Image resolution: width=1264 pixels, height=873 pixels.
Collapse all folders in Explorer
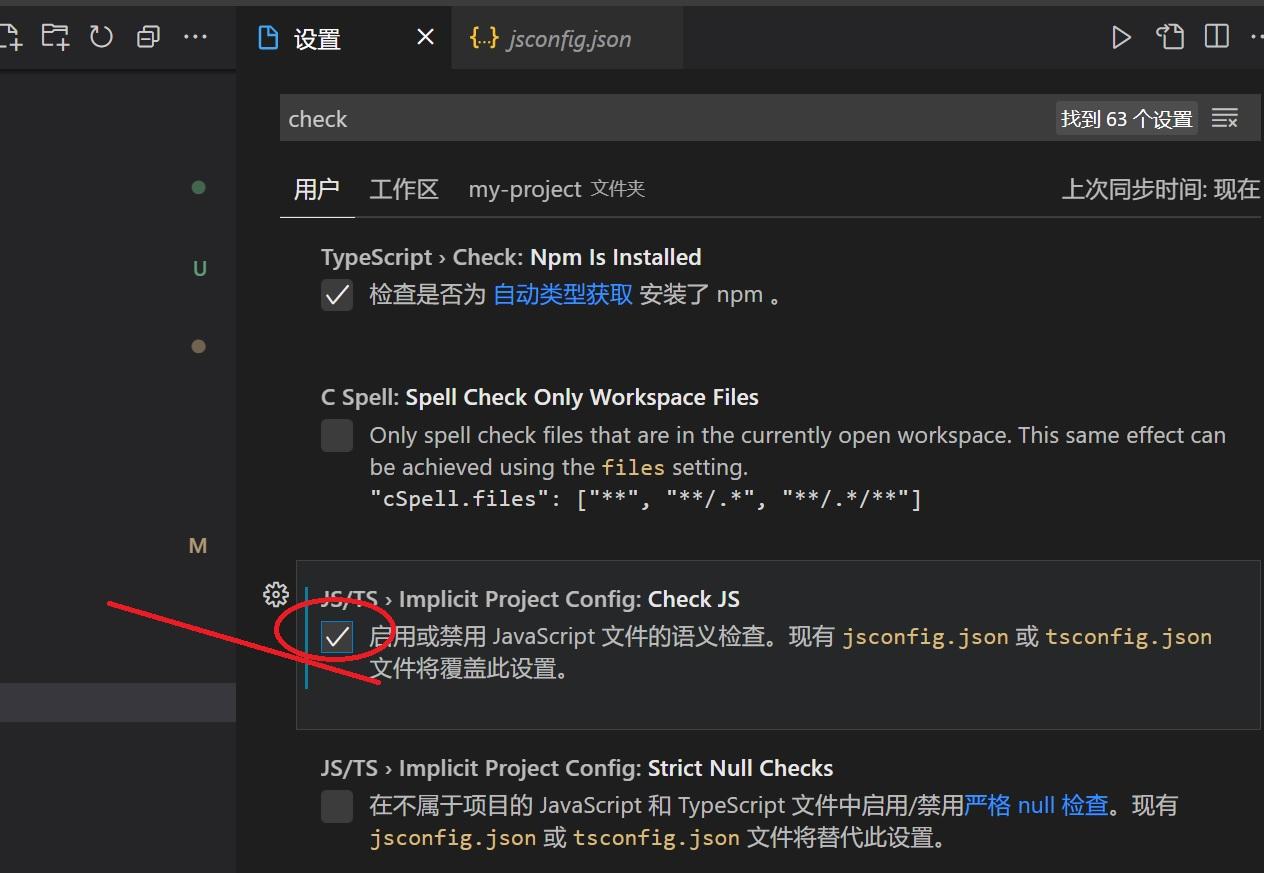pyautogui.click(x=147, y=36)
